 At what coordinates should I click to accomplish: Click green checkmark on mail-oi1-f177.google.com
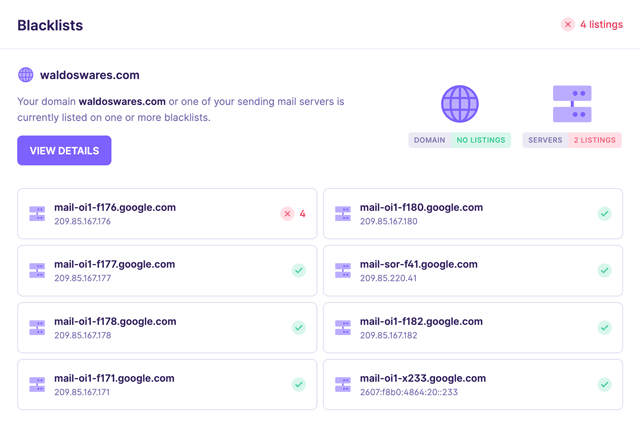(298, 270)
